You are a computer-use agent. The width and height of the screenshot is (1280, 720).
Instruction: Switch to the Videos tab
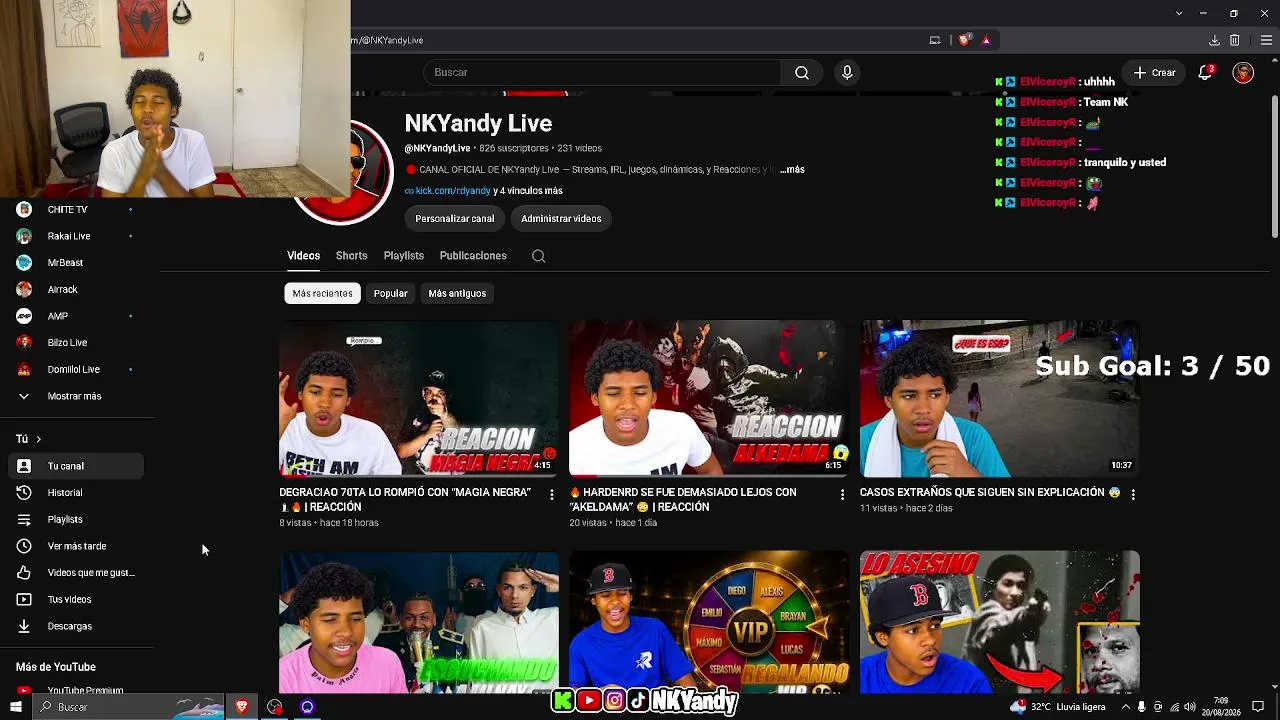[x=304, y=256]
